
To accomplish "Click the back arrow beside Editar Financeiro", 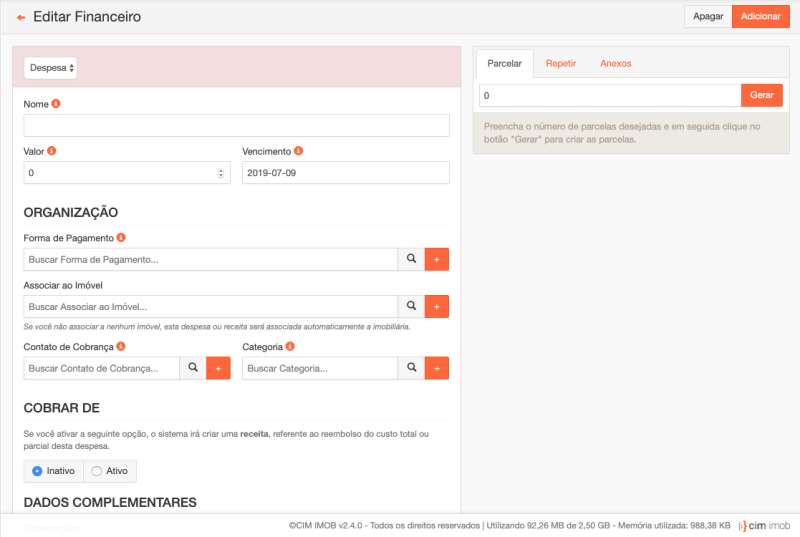I will 21,17.
